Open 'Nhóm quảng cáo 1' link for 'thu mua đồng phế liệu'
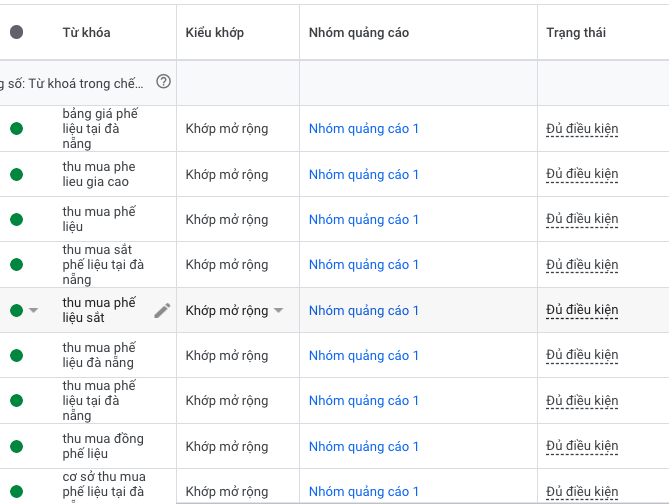Viewport: 669px width, 504px height. 364,446
